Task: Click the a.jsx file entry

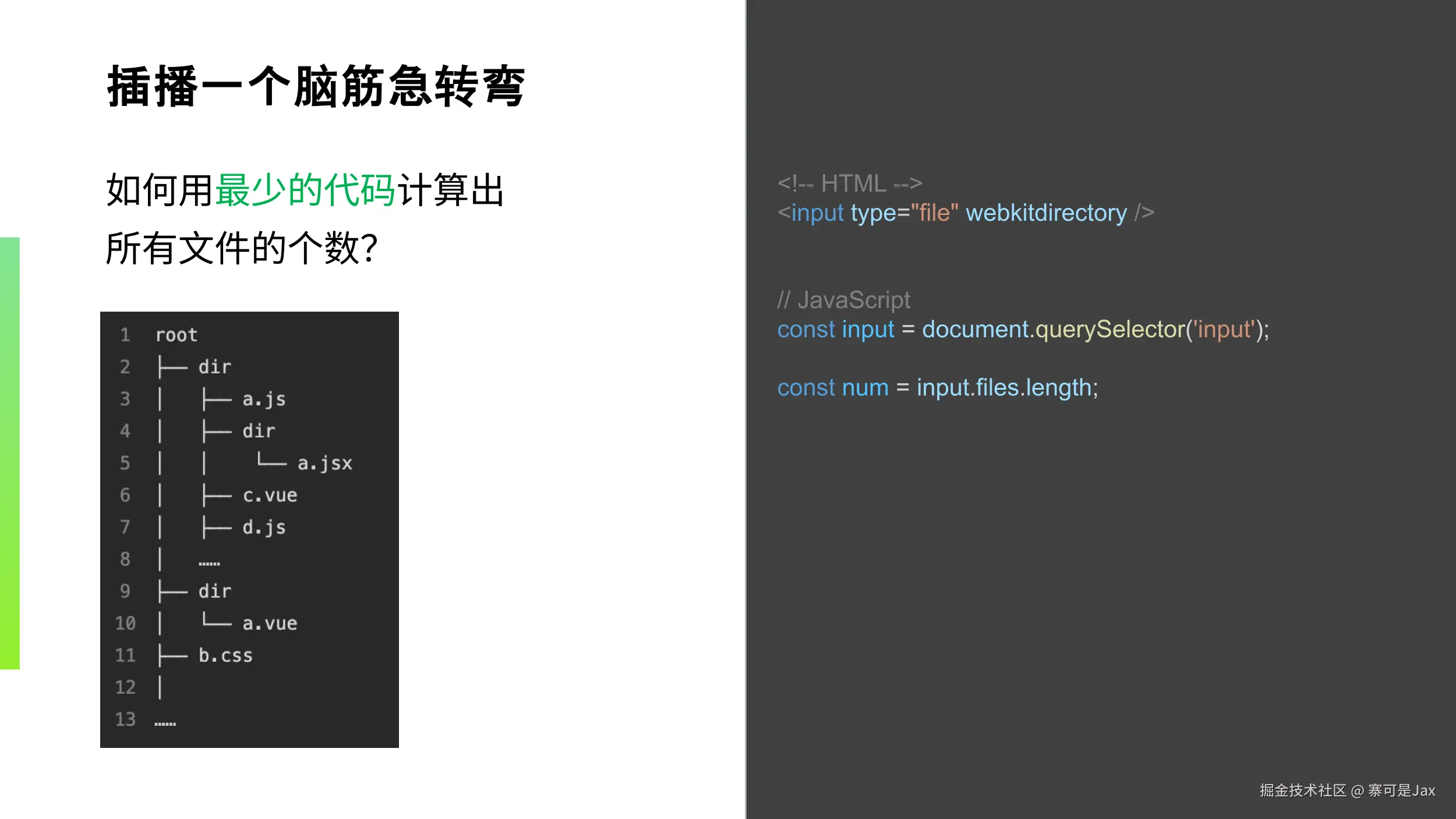Action: point(324,463)
